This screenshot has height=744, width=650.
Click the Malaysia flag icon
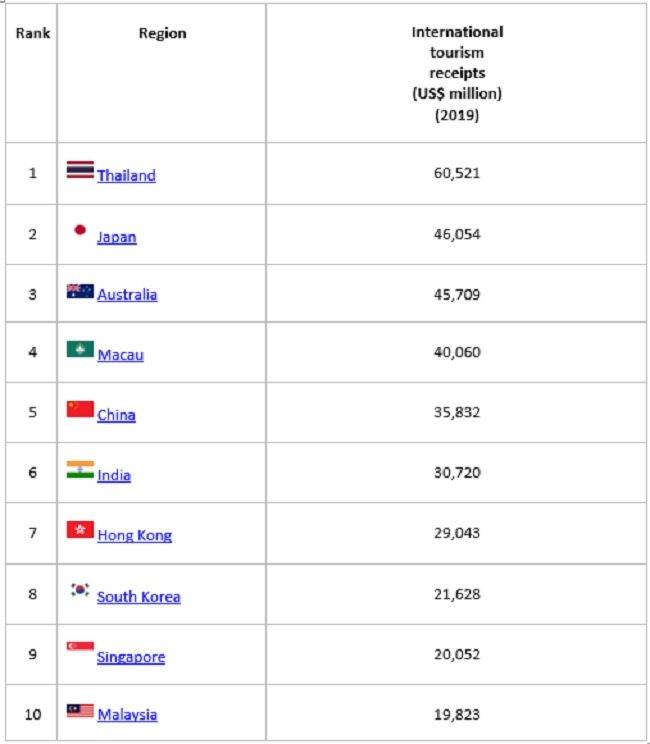pos(80,711)
